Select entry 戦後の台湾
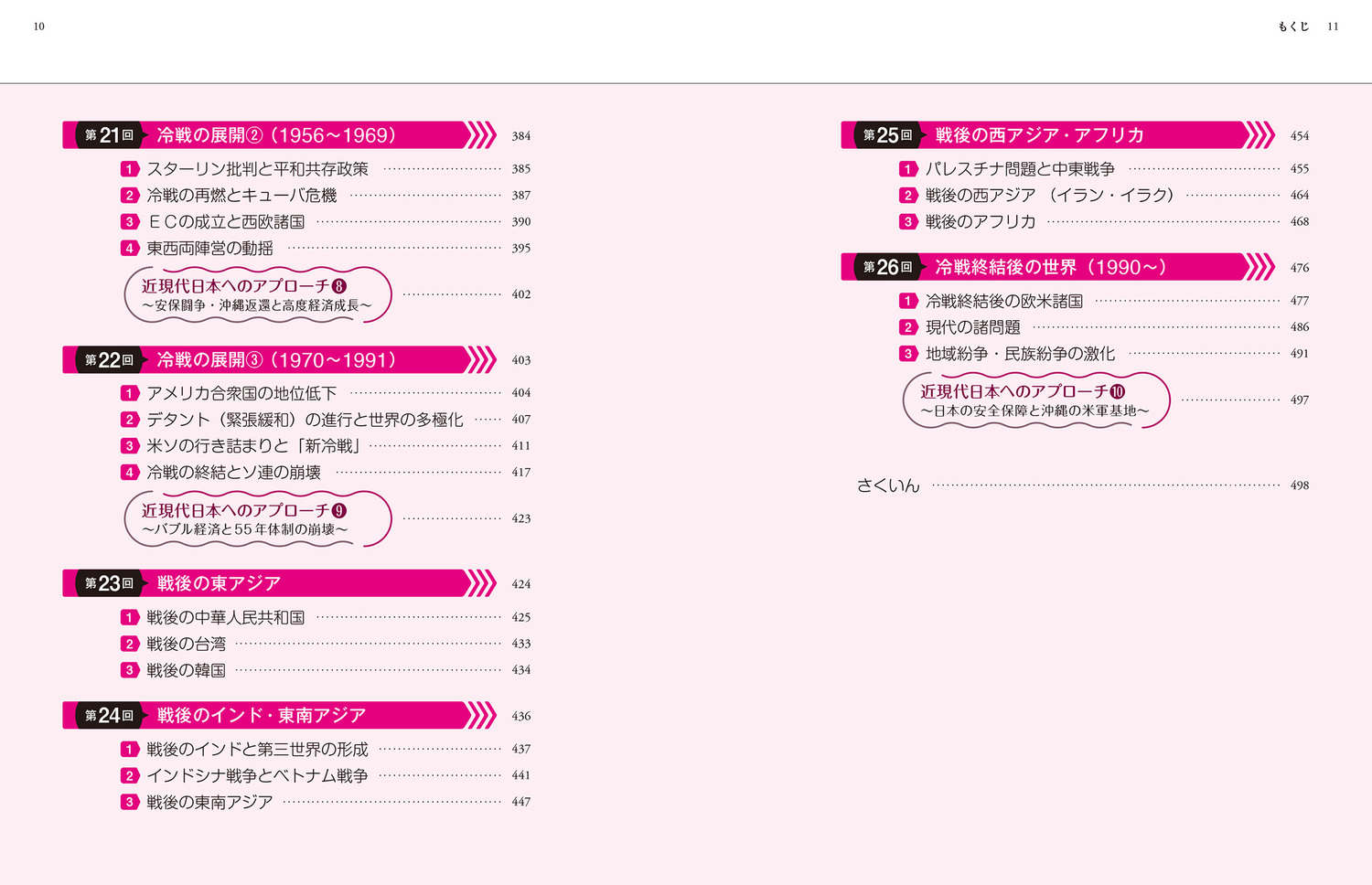 pos(187,645)
